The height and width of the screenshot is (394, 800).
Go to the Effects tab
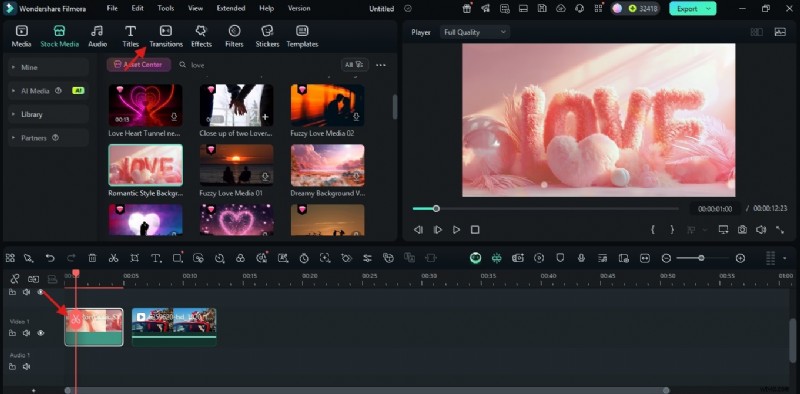(201, 36)
